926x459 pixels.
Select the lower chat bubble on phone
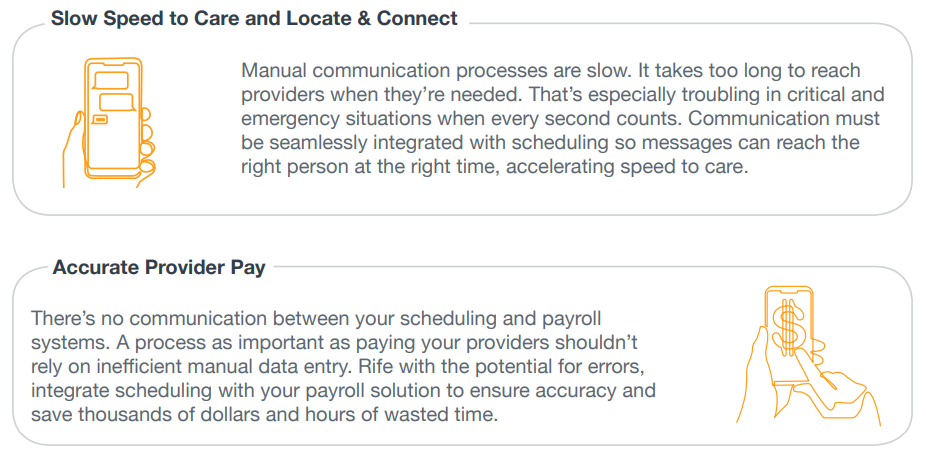[x=118, y=102]
